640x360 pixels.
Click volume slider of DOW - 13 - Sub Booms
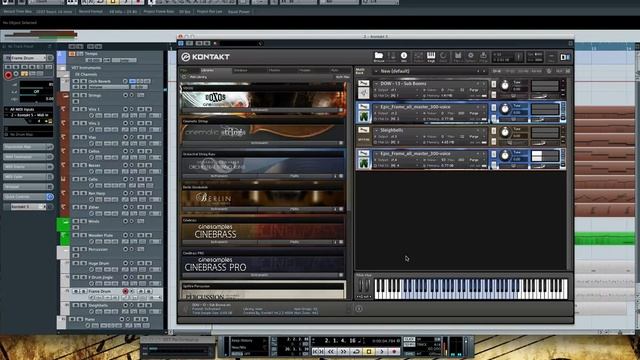545,96
